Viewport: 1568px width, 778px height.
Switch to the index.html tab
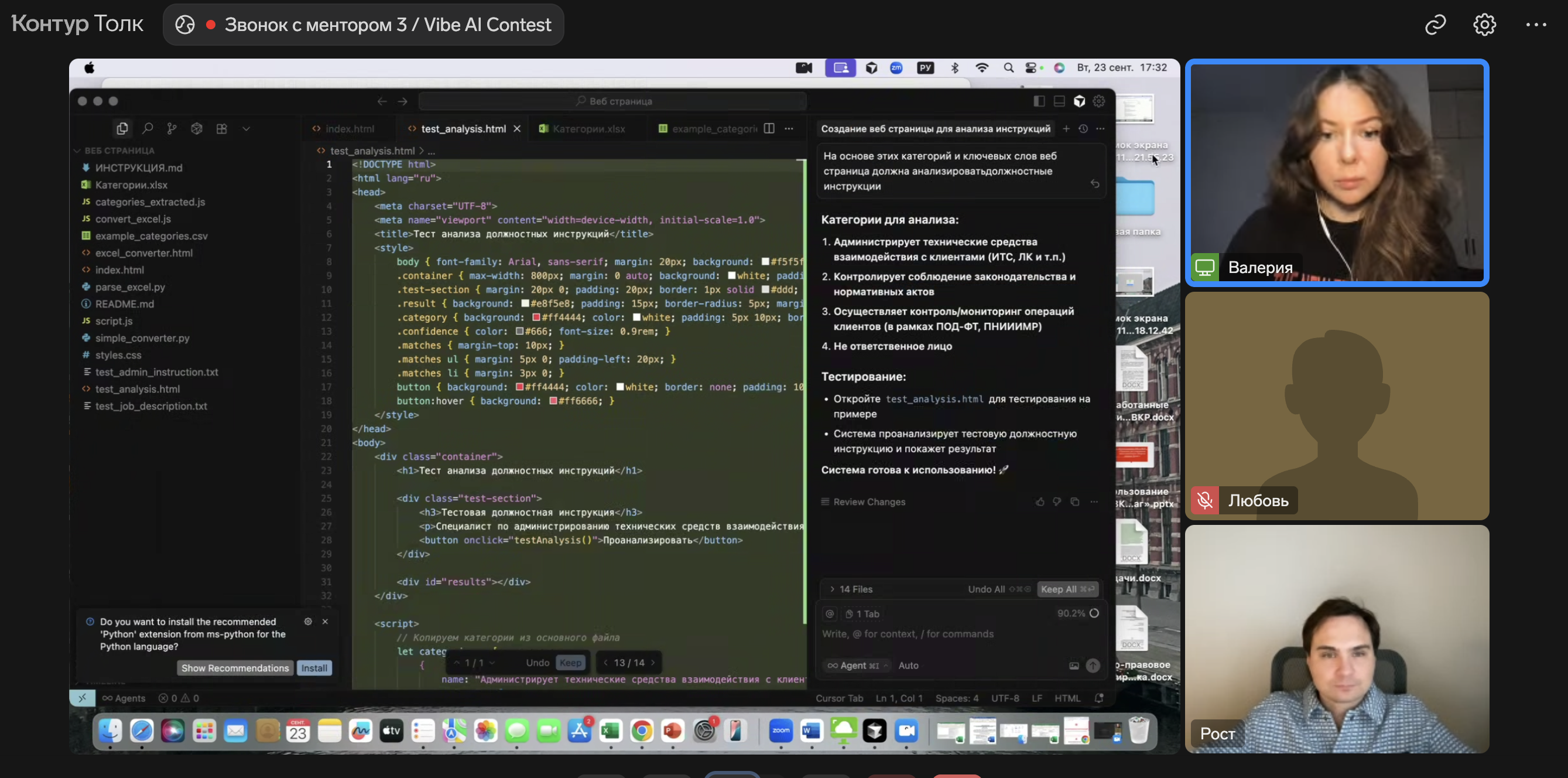pos(350,128)
